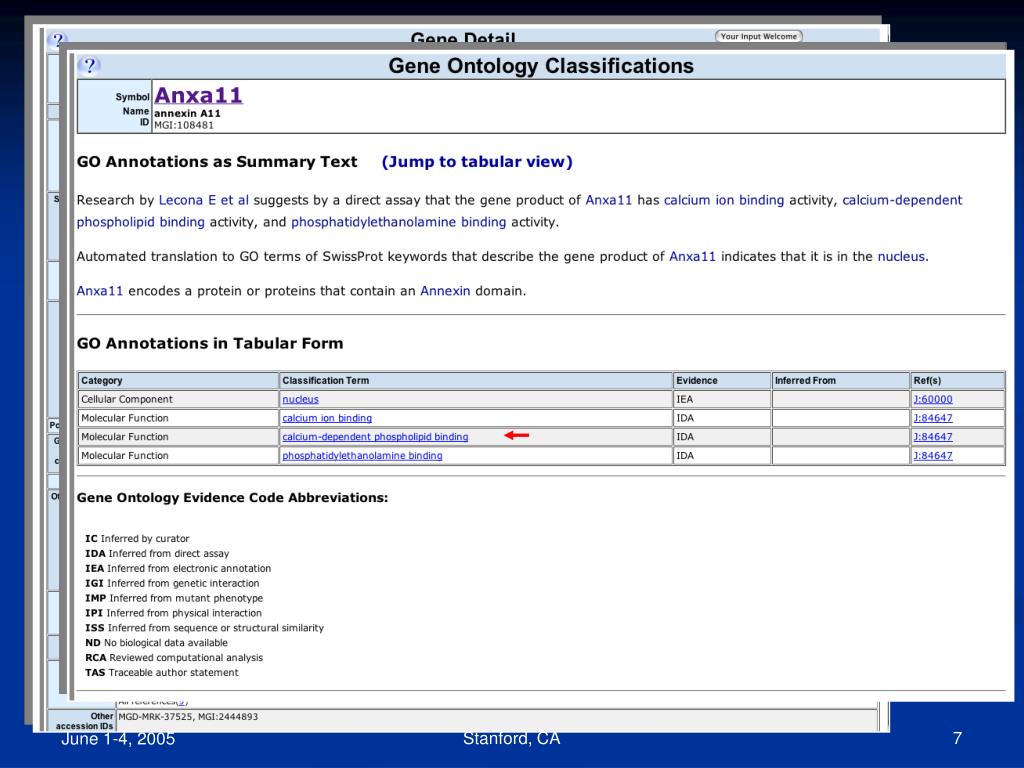Open the Annexin domain link
This screenshot has height=768, width=1024.
(x=445, y=291)
